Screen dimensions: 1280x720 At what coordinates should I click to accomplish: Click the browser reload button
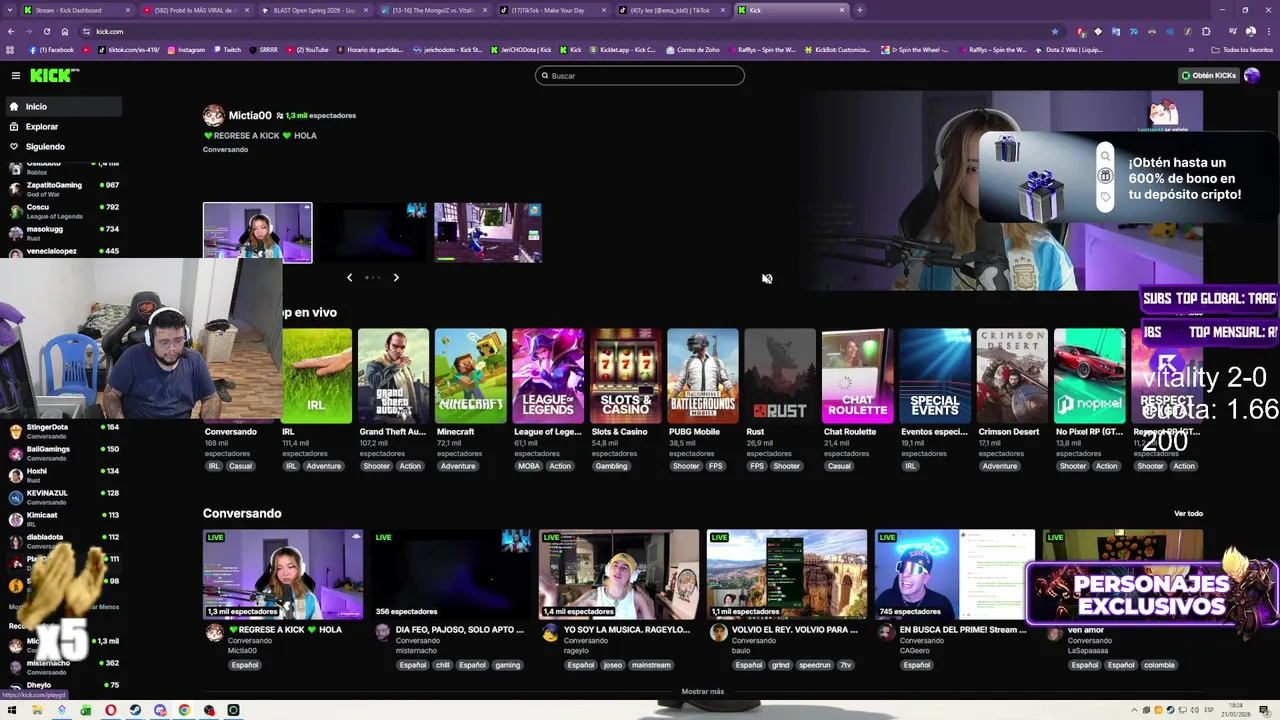pyautogui.click(x=46, y=31)
